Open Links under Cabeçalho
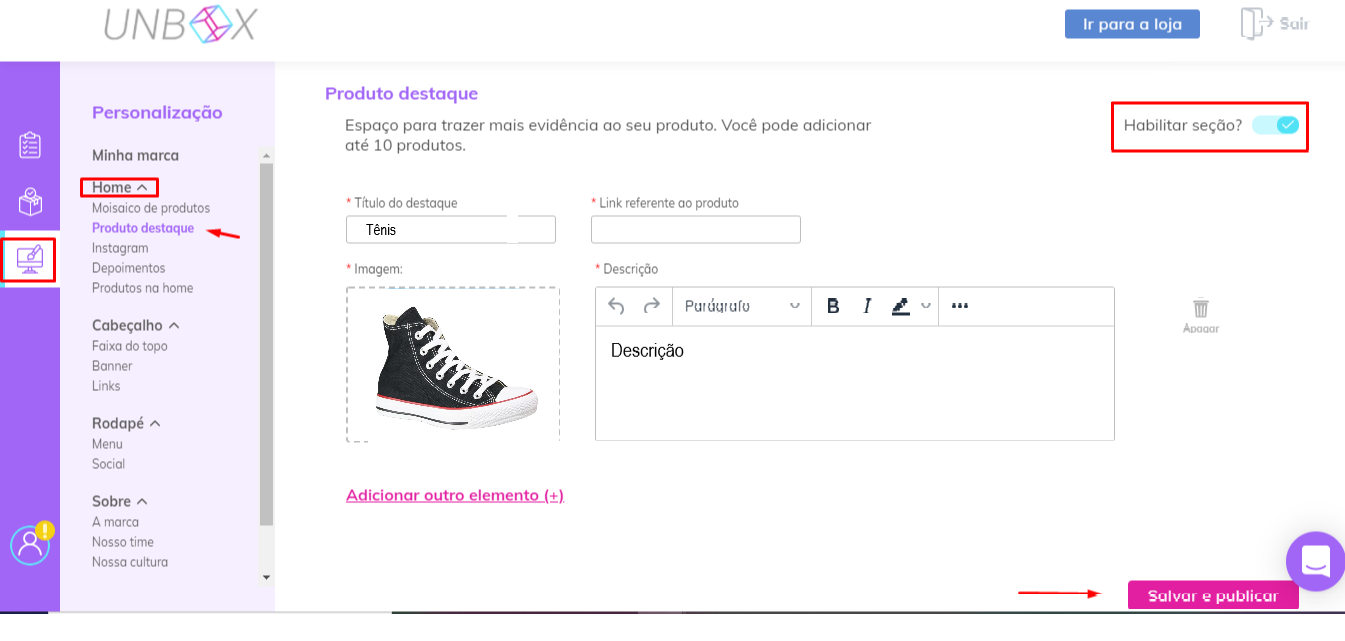 [106, 386]
